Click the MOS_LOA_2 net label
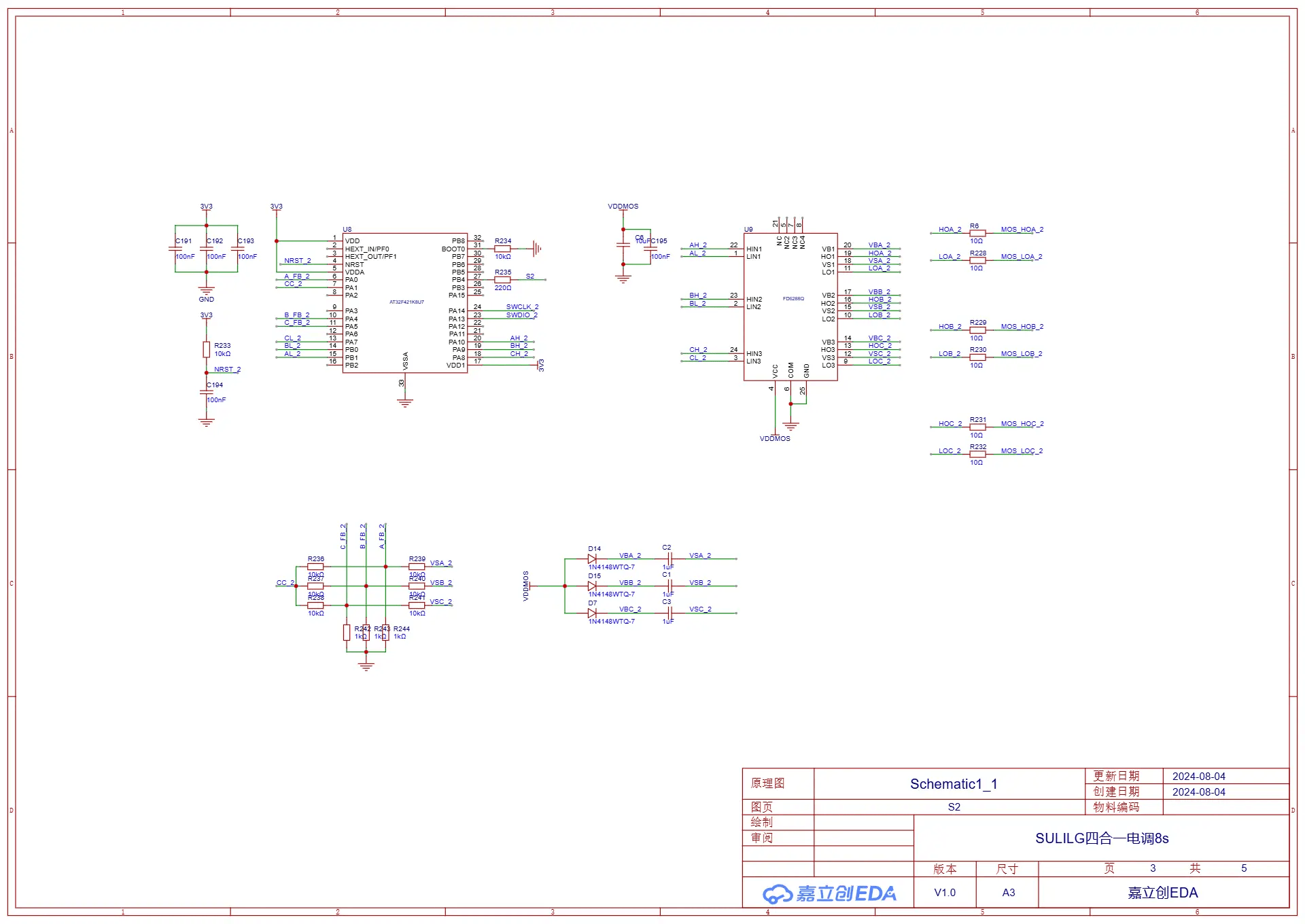Image resolution: width=1305 pixels, height=924 pixels. coord(1021,257)
